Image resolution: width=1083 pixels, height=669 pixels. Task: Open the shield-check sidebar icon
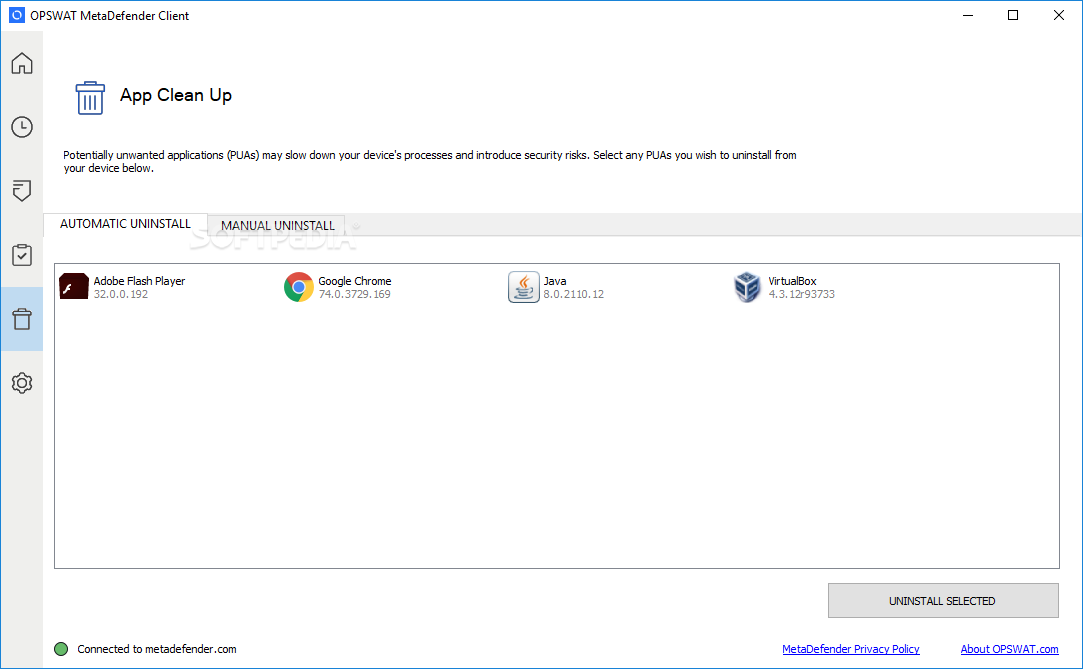[x=22, y=191]
